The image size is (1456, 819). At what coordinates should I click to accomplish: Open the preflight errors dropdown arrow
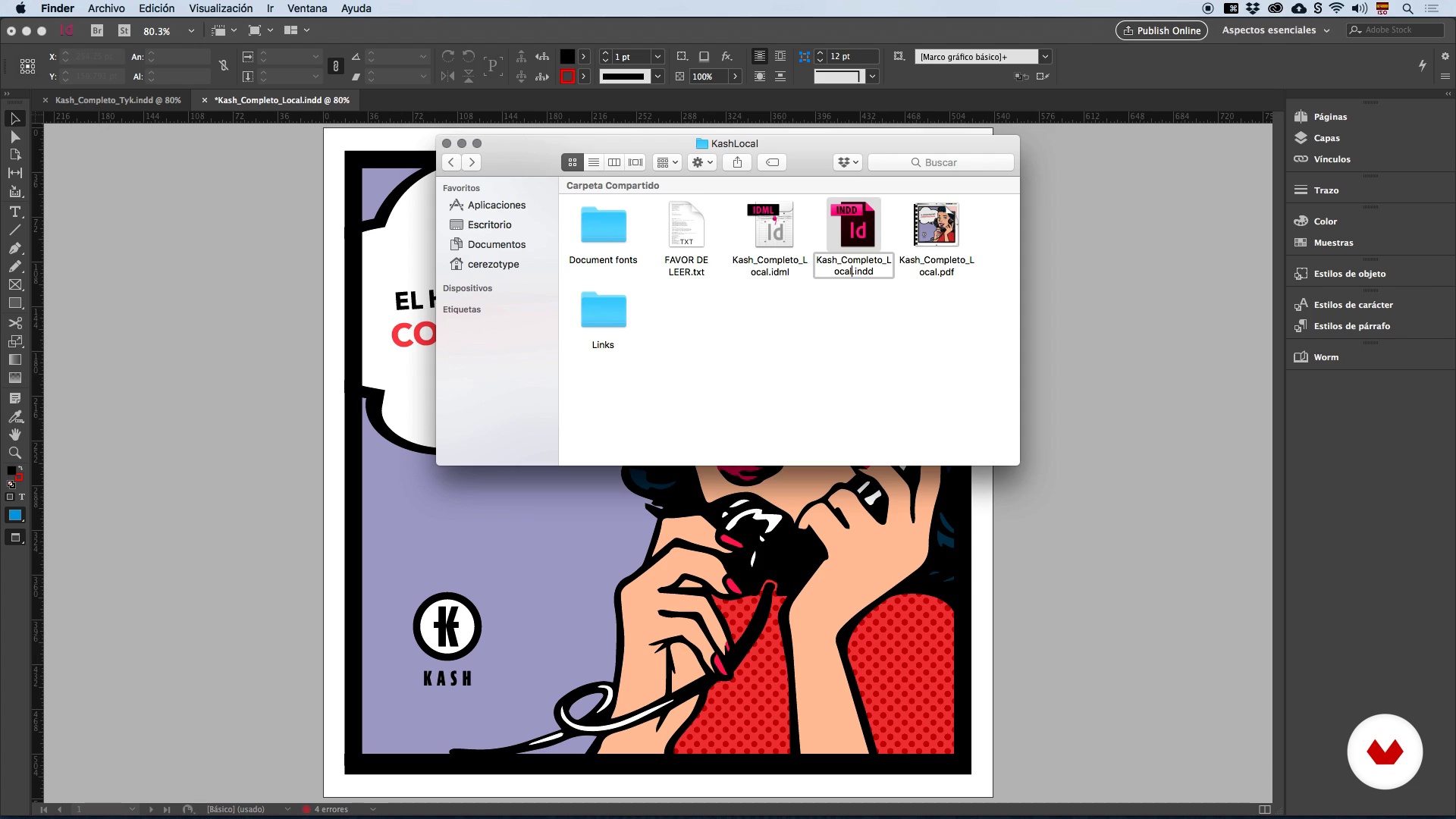(x=372, y=809)
